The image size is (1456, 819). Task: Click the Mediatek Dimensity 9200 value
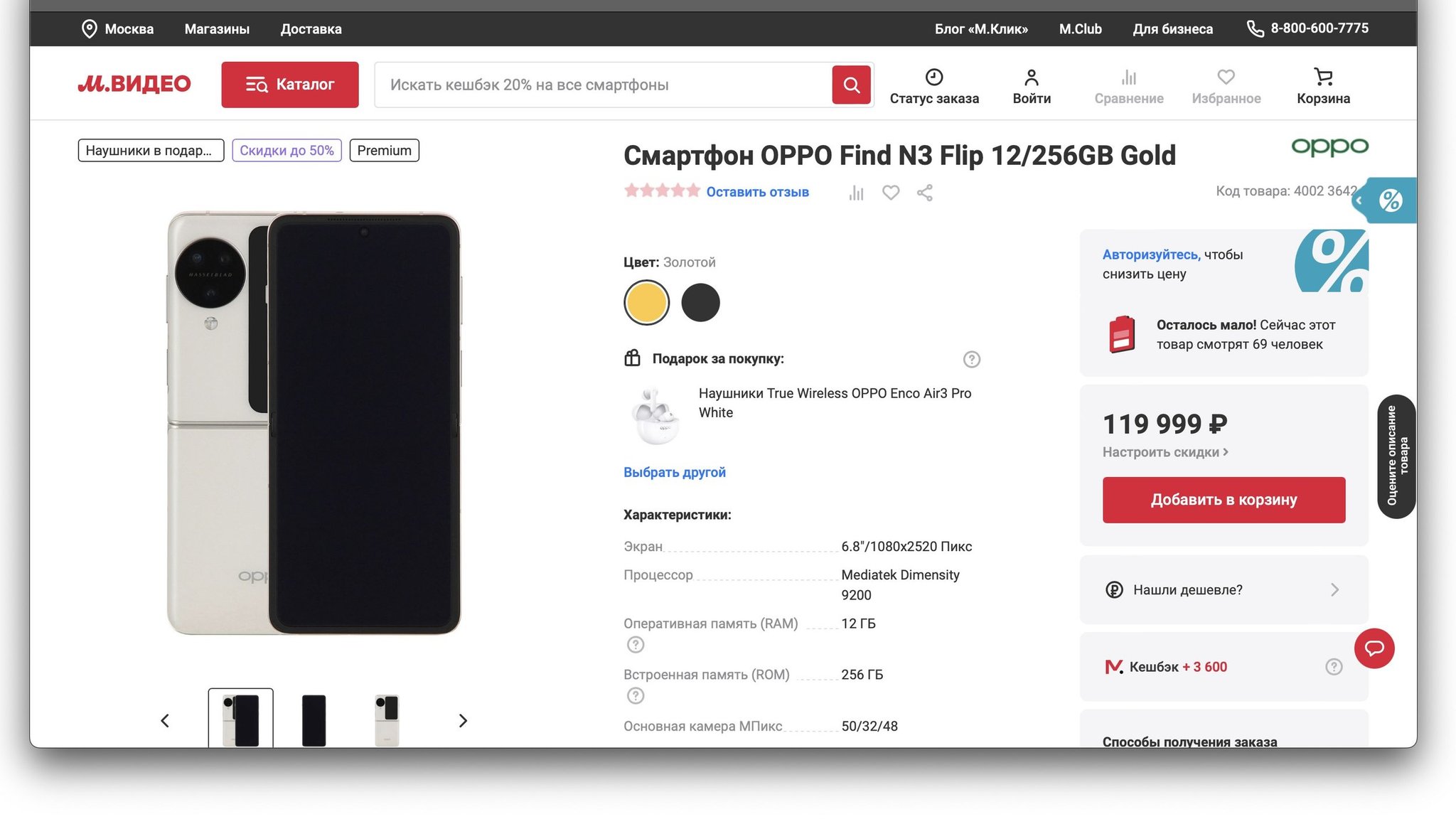pyautogui.click(x=900, y=584)
